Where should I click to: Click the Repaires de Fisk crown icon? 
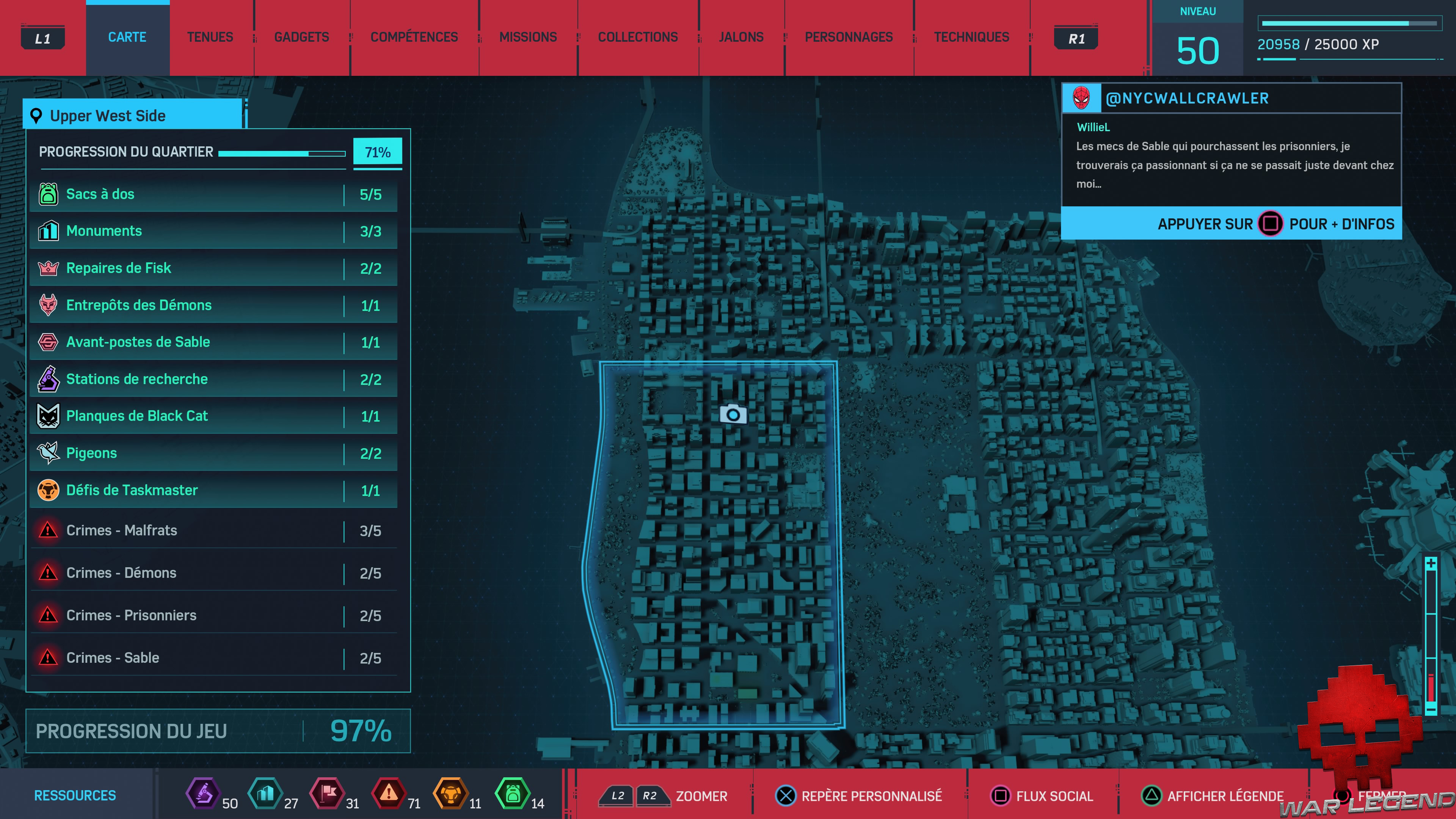[x=48, y=268]
